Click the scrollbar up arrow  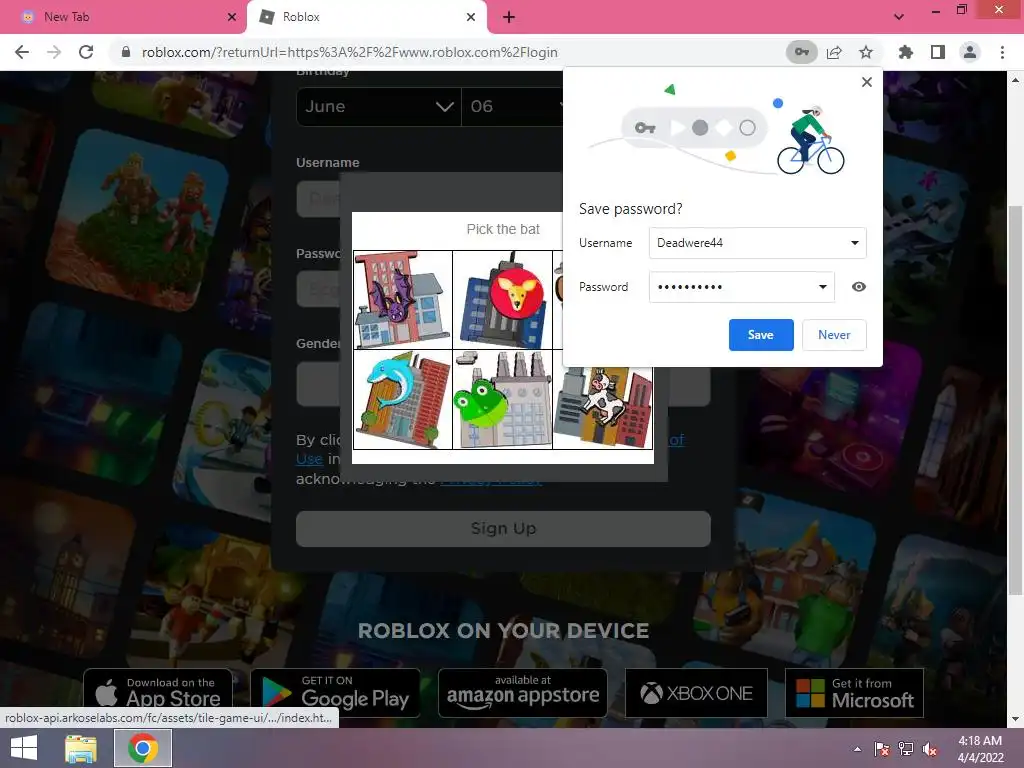(1016, 80)
